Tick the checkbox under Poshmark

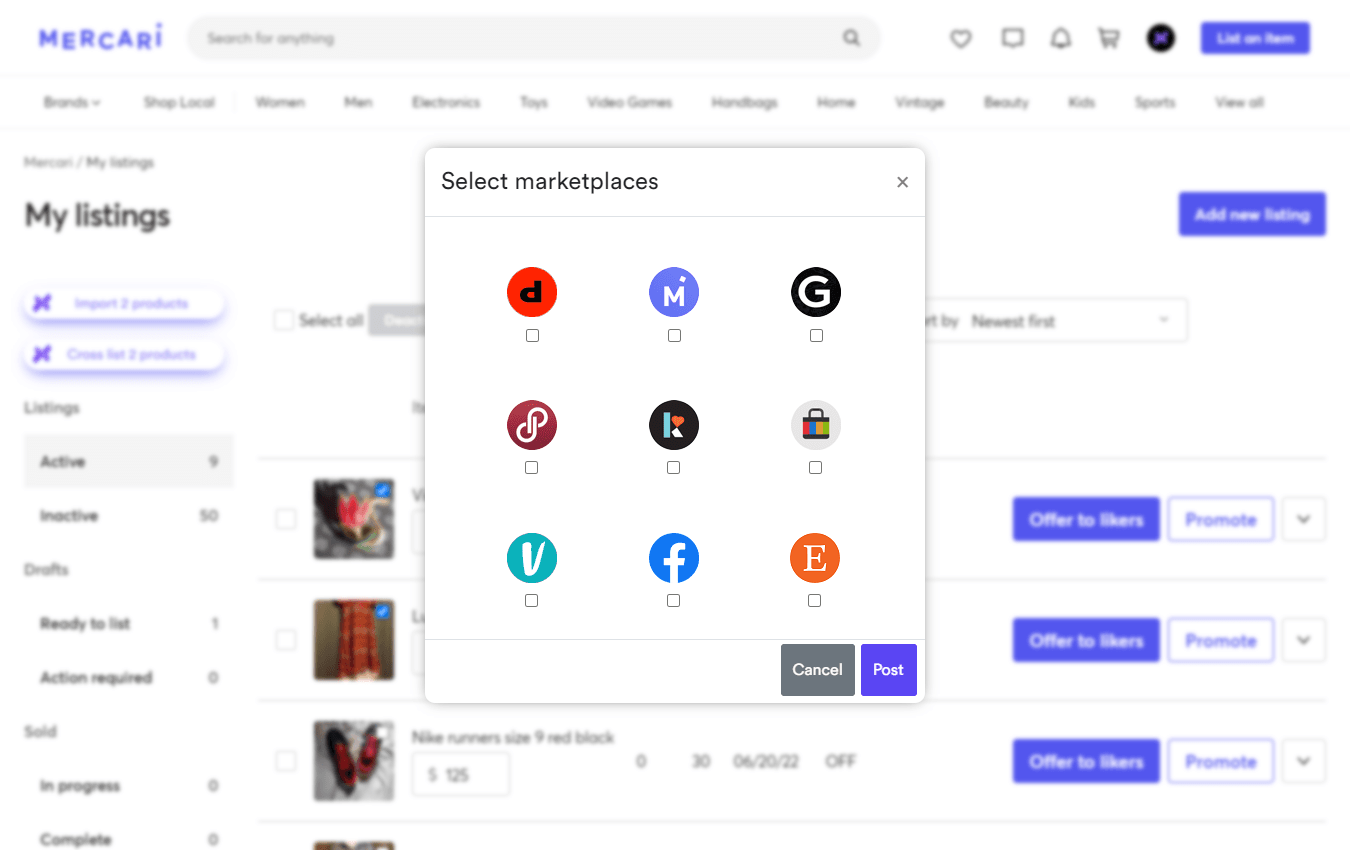(x=531, y=468)
